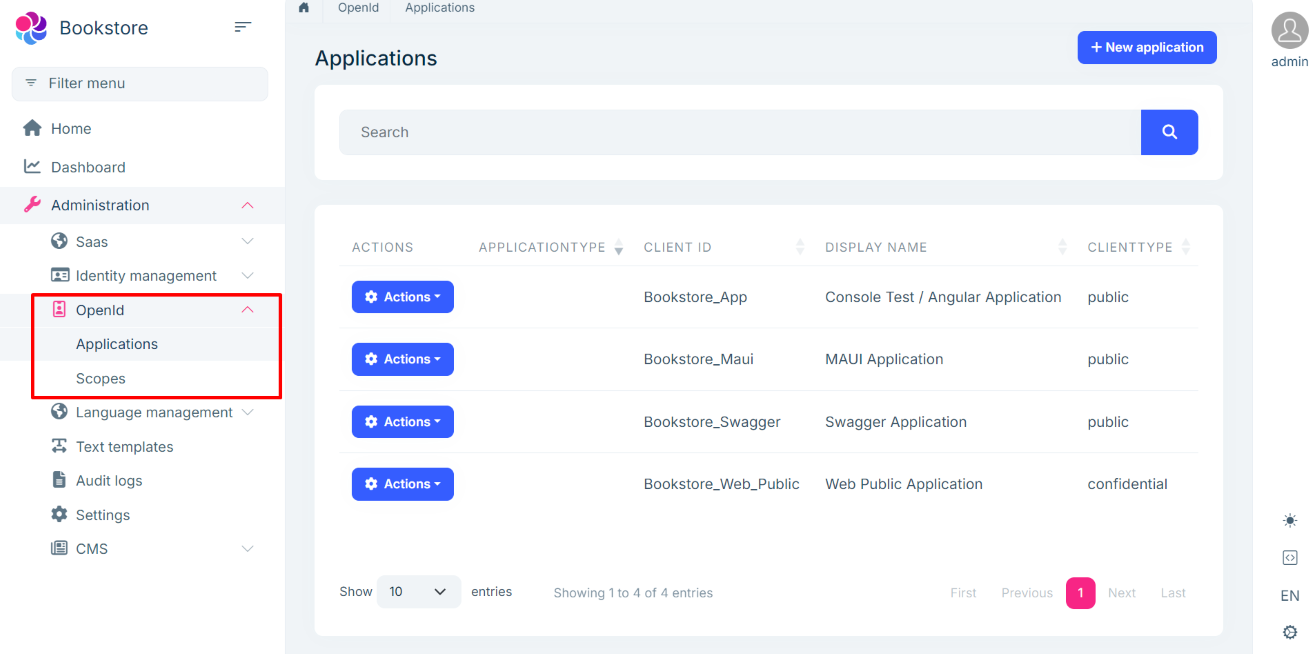Click the settings gear icon at bottom right
The width and height of the screenshot is (1313, 654).
[x=1289, y=632]
